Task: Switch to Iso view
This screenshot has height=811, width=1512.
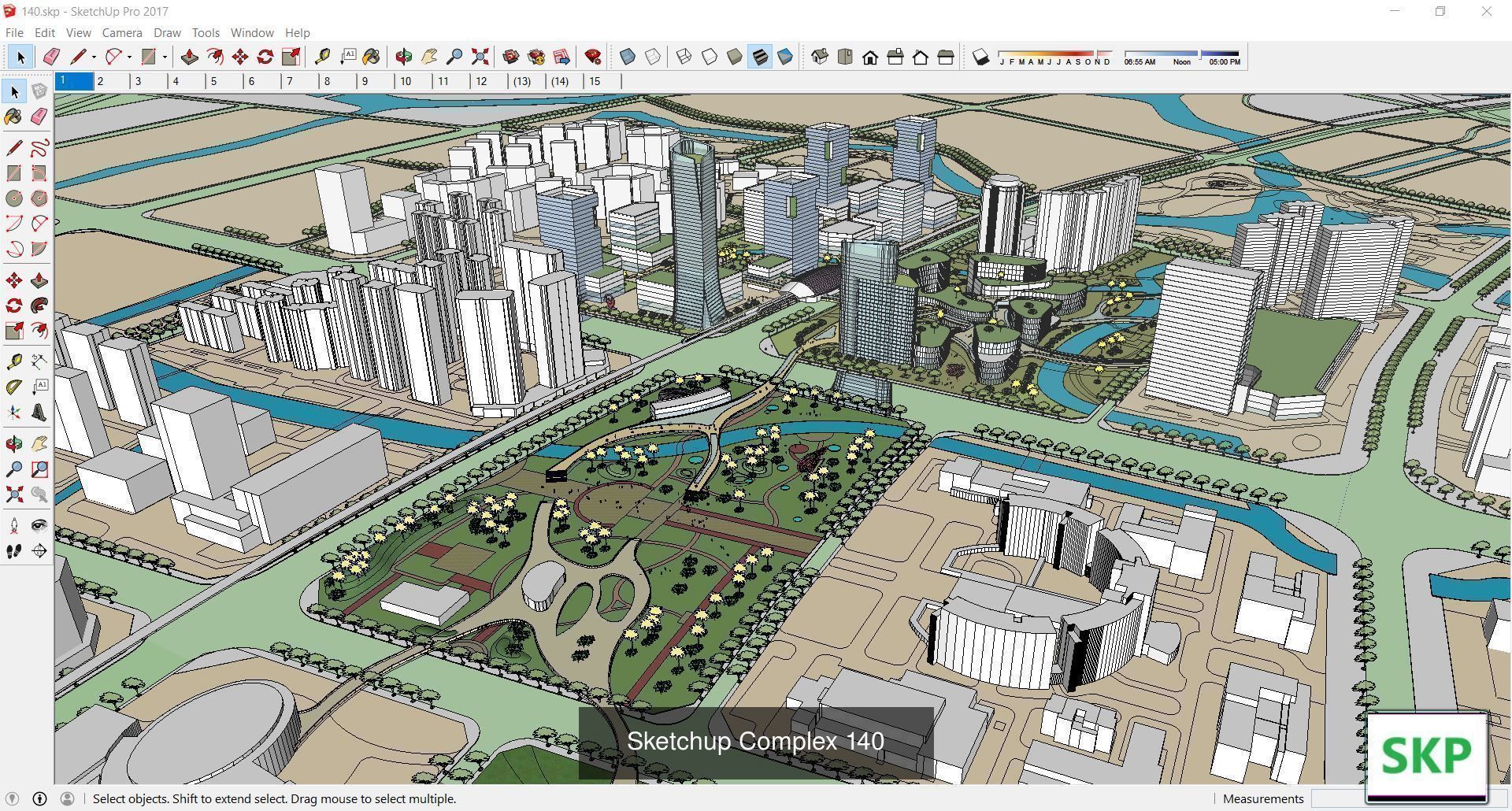Action: 820,57
